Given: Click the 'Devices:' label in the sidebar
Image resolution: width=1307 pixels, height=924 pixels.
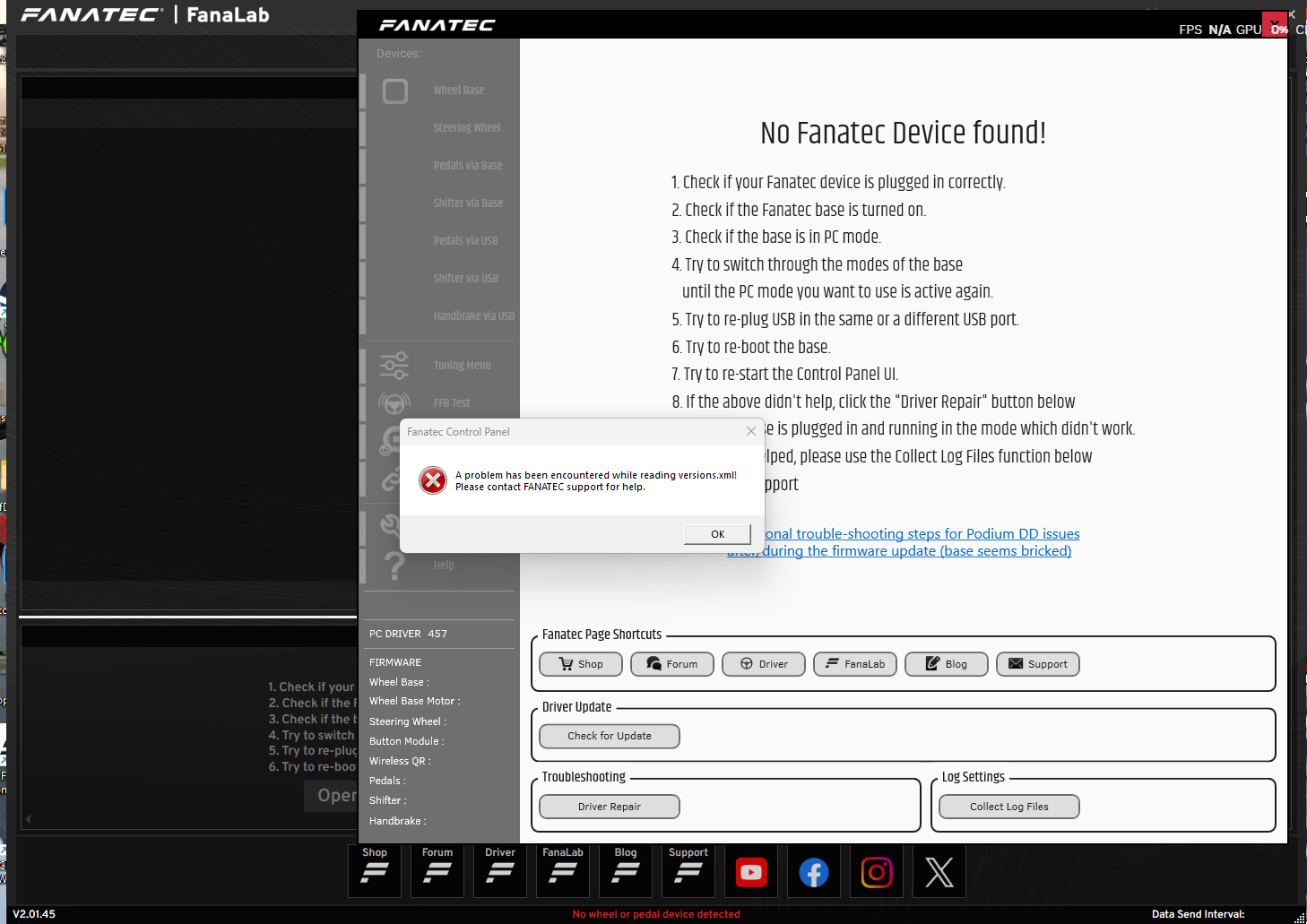Looking at the screenshot, I should click(399, 54).
